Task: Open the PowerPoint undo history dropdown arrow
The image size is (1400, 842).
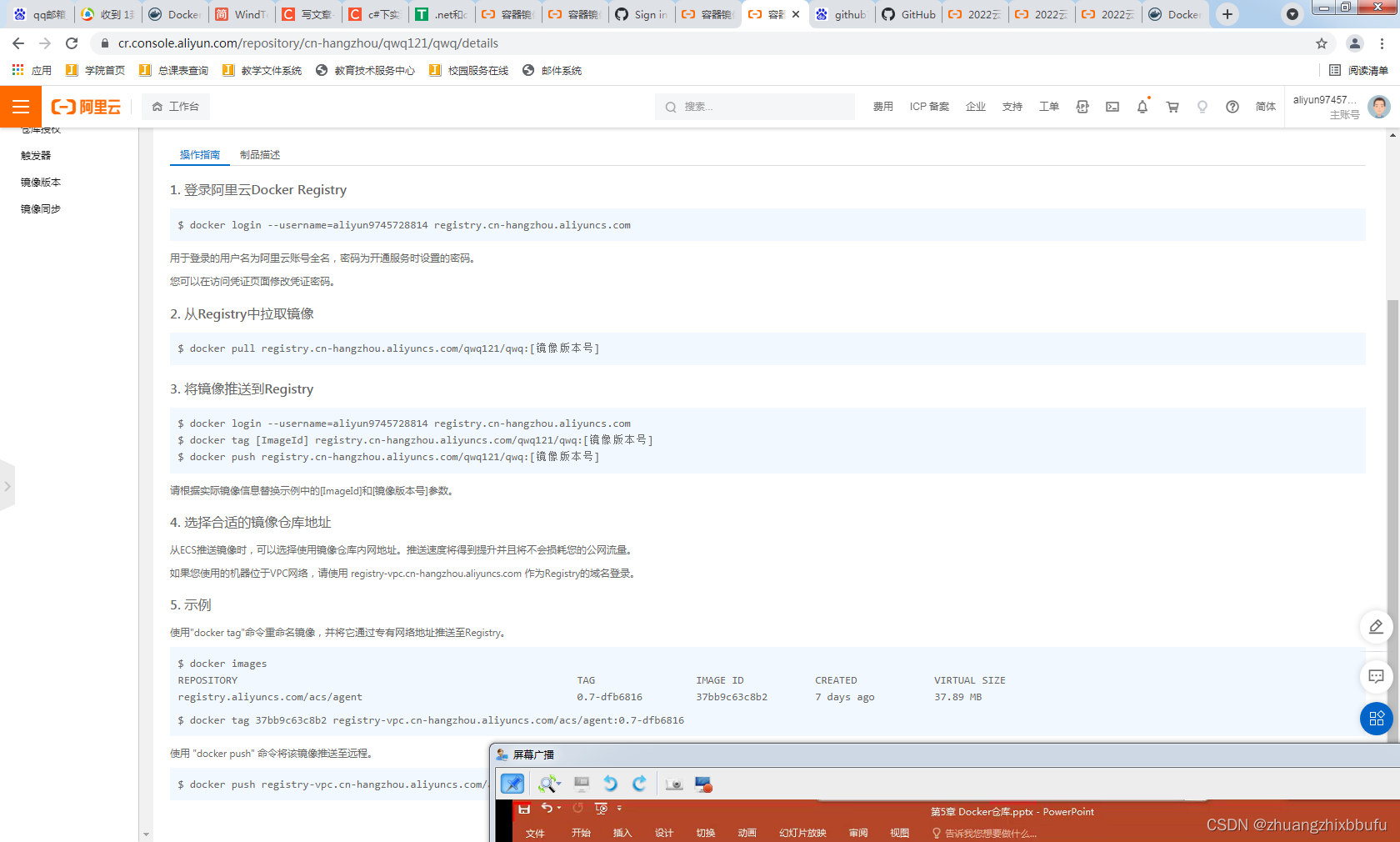Action: click(x=558, y=808)
